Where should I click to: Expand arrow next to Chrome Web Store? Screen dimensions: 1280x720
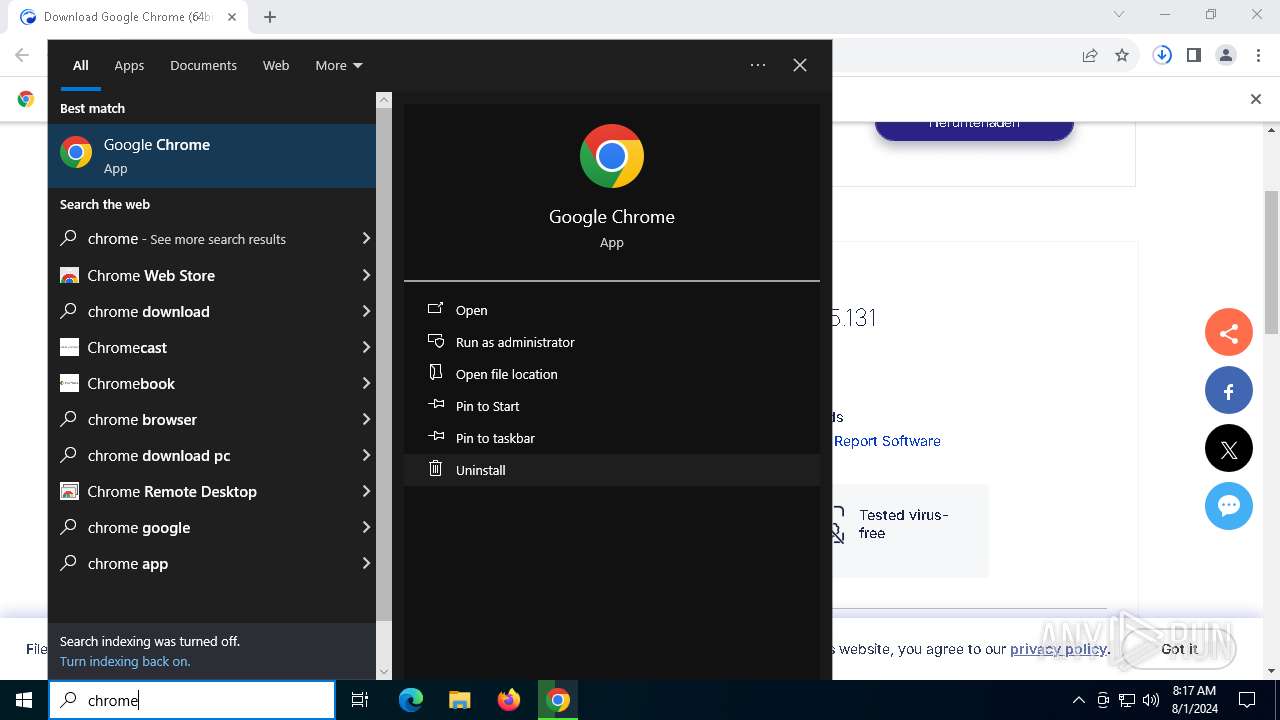366,275
